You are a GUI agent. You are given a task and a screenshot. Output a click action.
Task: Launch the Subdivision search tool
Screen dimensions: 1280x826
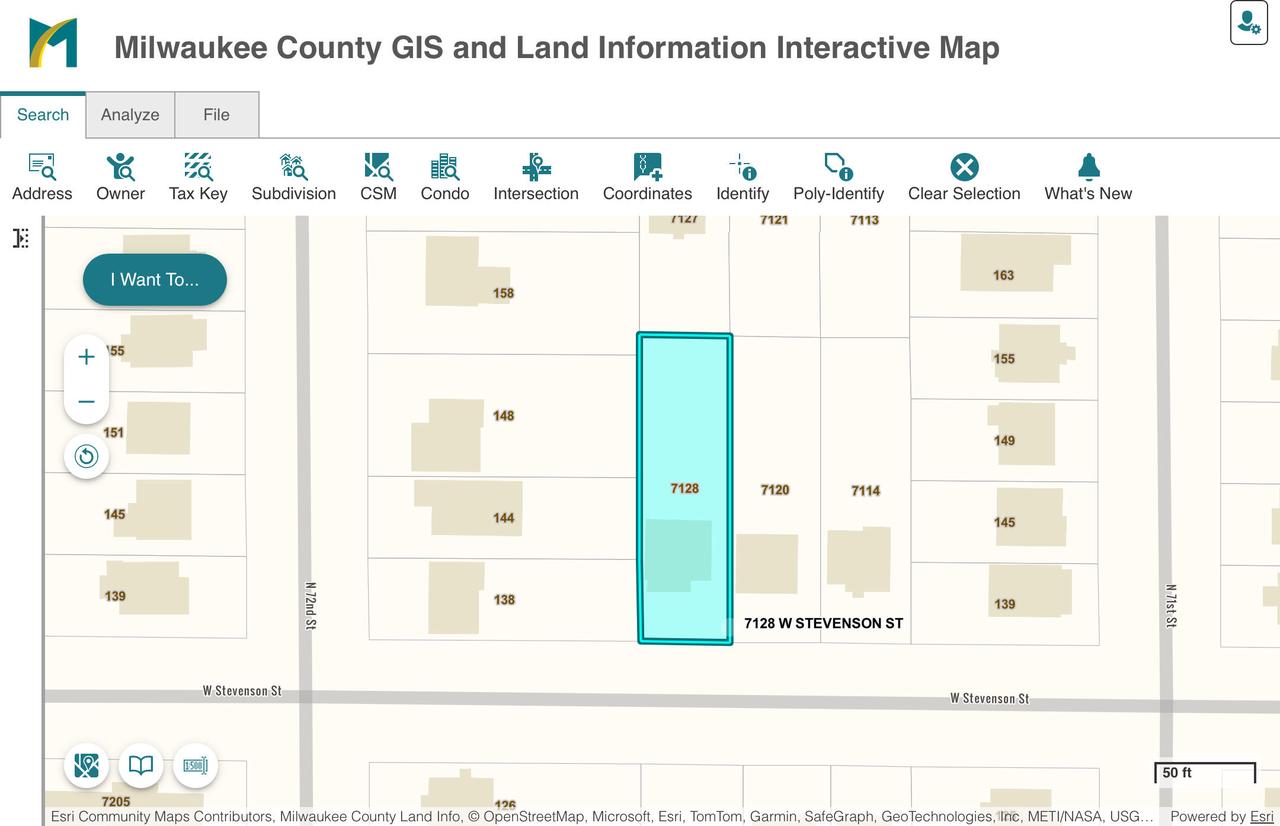(293, 178)
